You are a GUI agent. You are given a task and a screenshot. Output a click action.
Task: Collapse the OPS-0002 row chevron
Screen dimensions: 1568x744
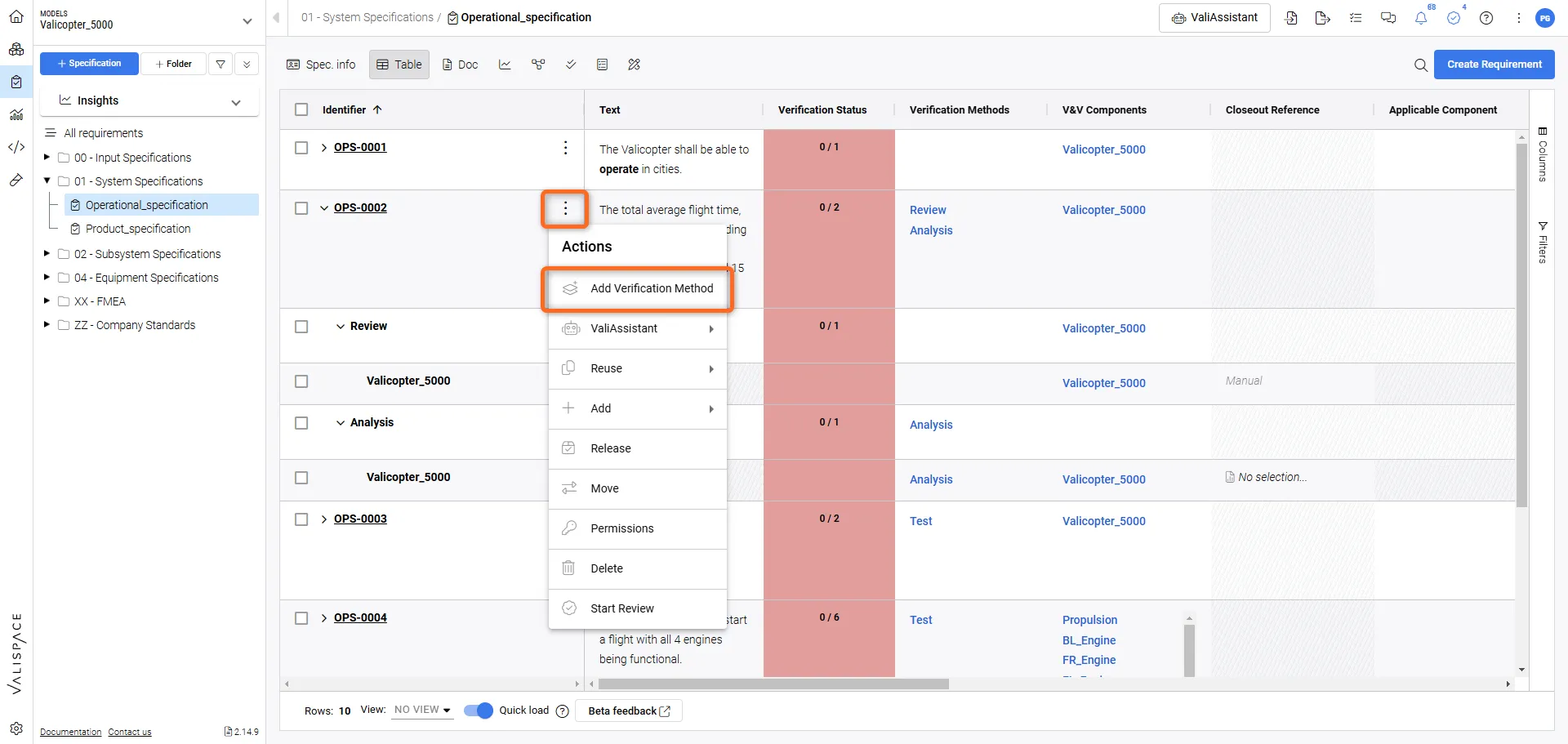pyautogui.click(x=324, y=208)
